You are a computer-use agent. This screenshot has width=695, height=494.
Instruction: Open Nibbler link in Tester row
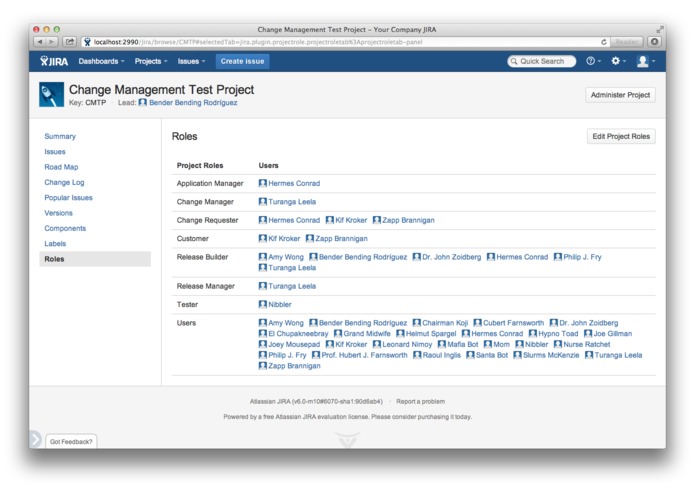pyautogui.click(x=280, y=304)
